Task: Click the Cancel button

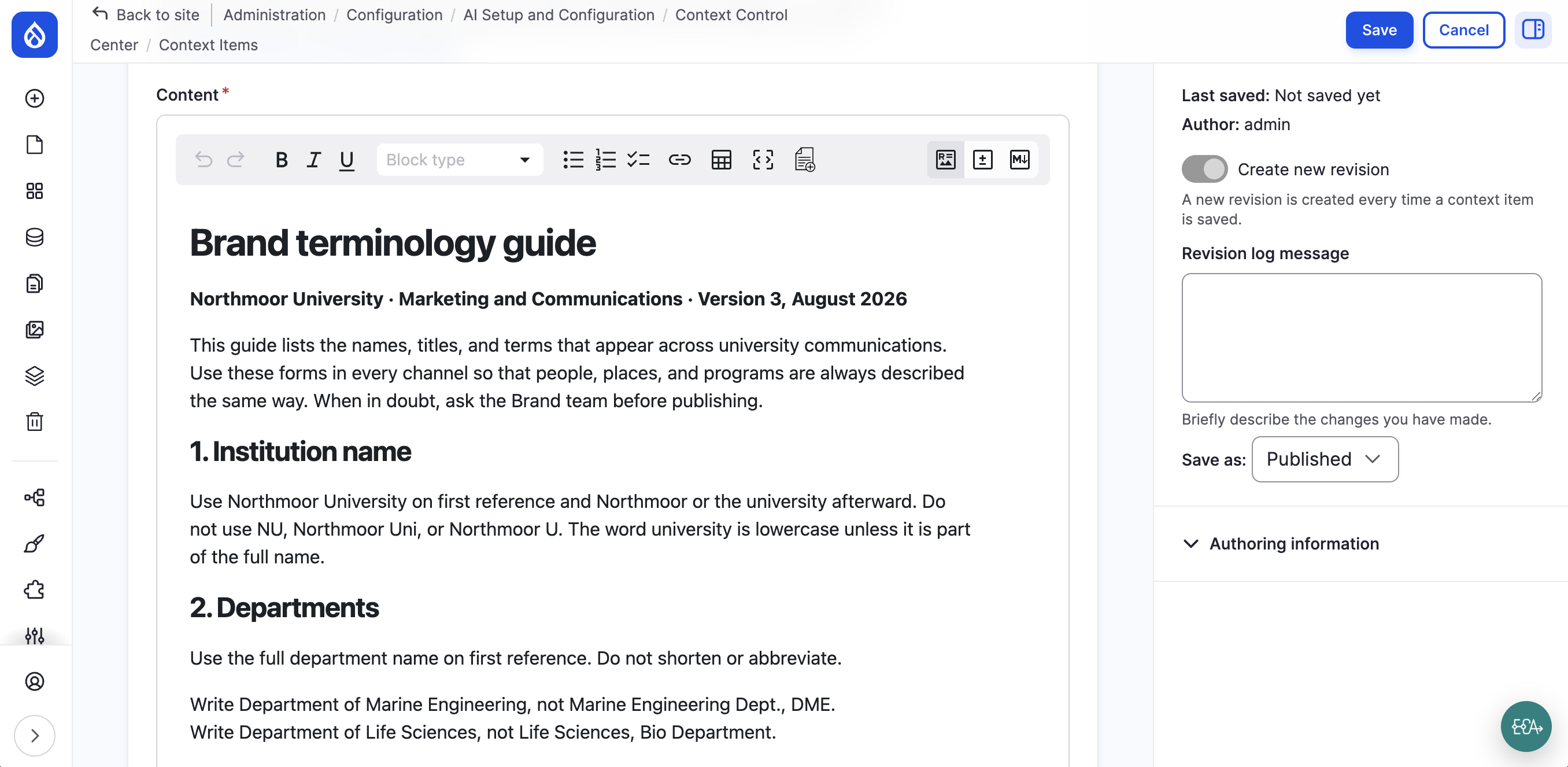Action: [x=1463, y=30]
